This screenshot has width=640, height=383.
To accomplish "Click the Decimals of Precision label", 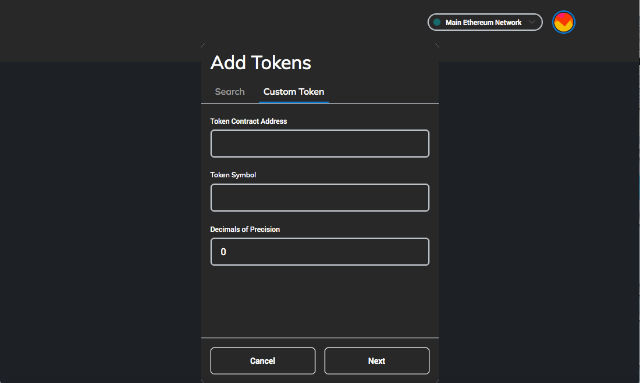I will tap(245, 229).
